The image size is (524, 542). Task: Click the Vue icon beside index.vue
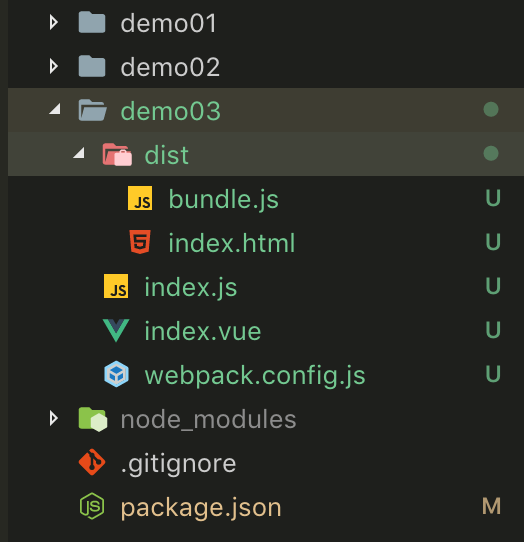click(x=116, y=330)
